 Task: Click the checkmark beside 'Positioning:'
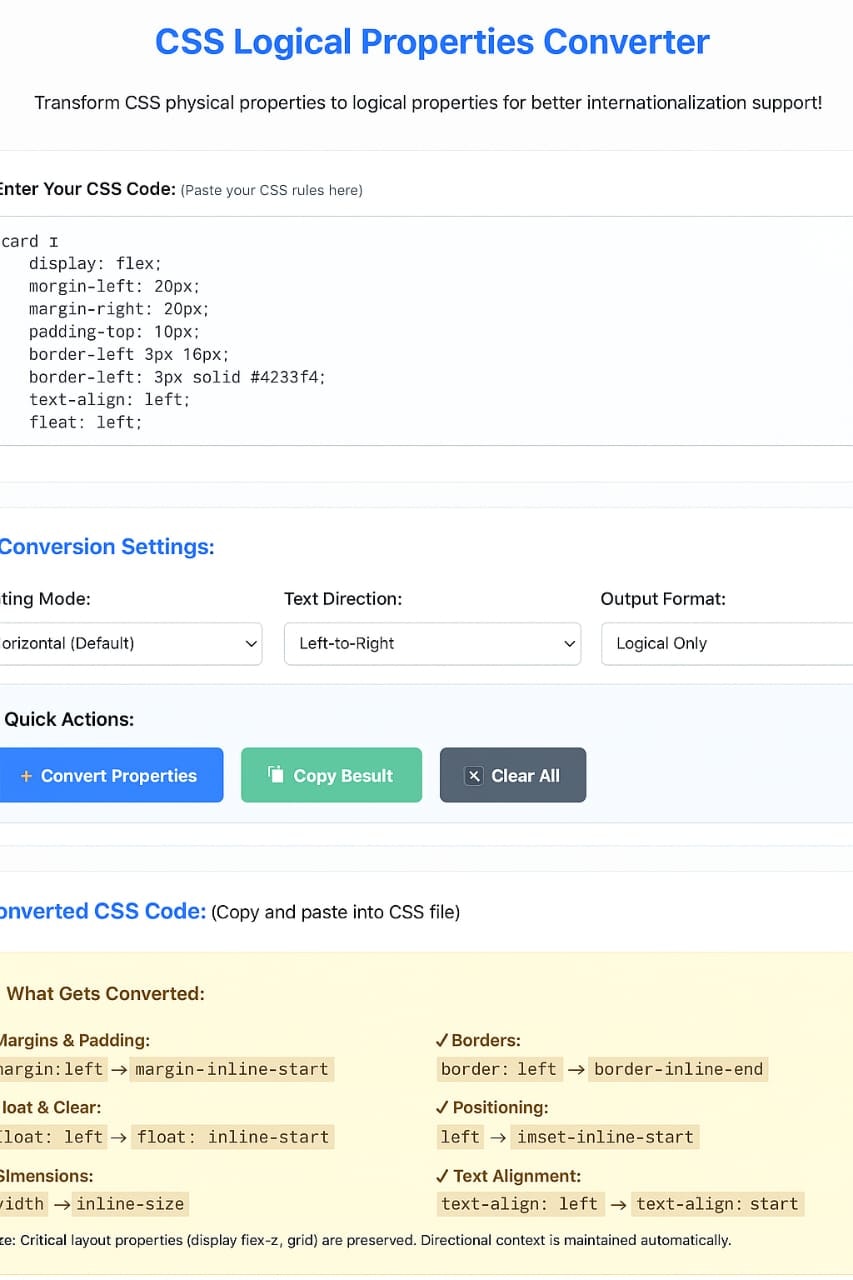(x=442, y=1108)
